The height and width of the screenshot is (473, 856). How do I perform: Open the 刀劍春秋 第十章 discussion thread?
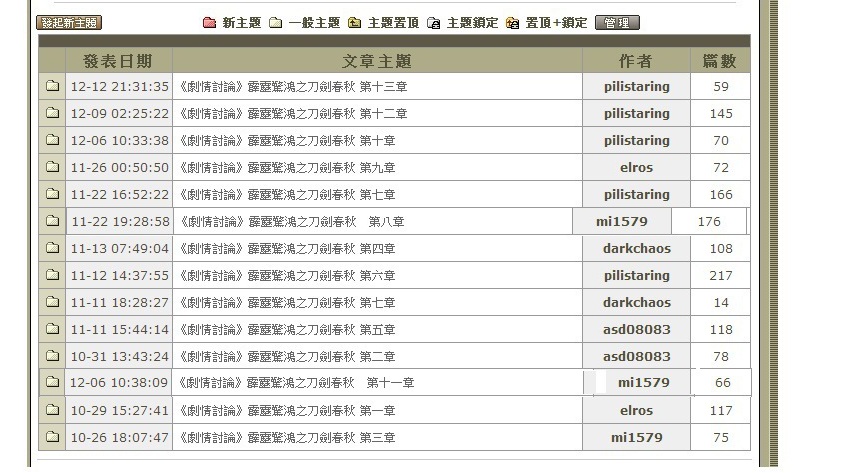pyautogui.click(x=287, y=140)
